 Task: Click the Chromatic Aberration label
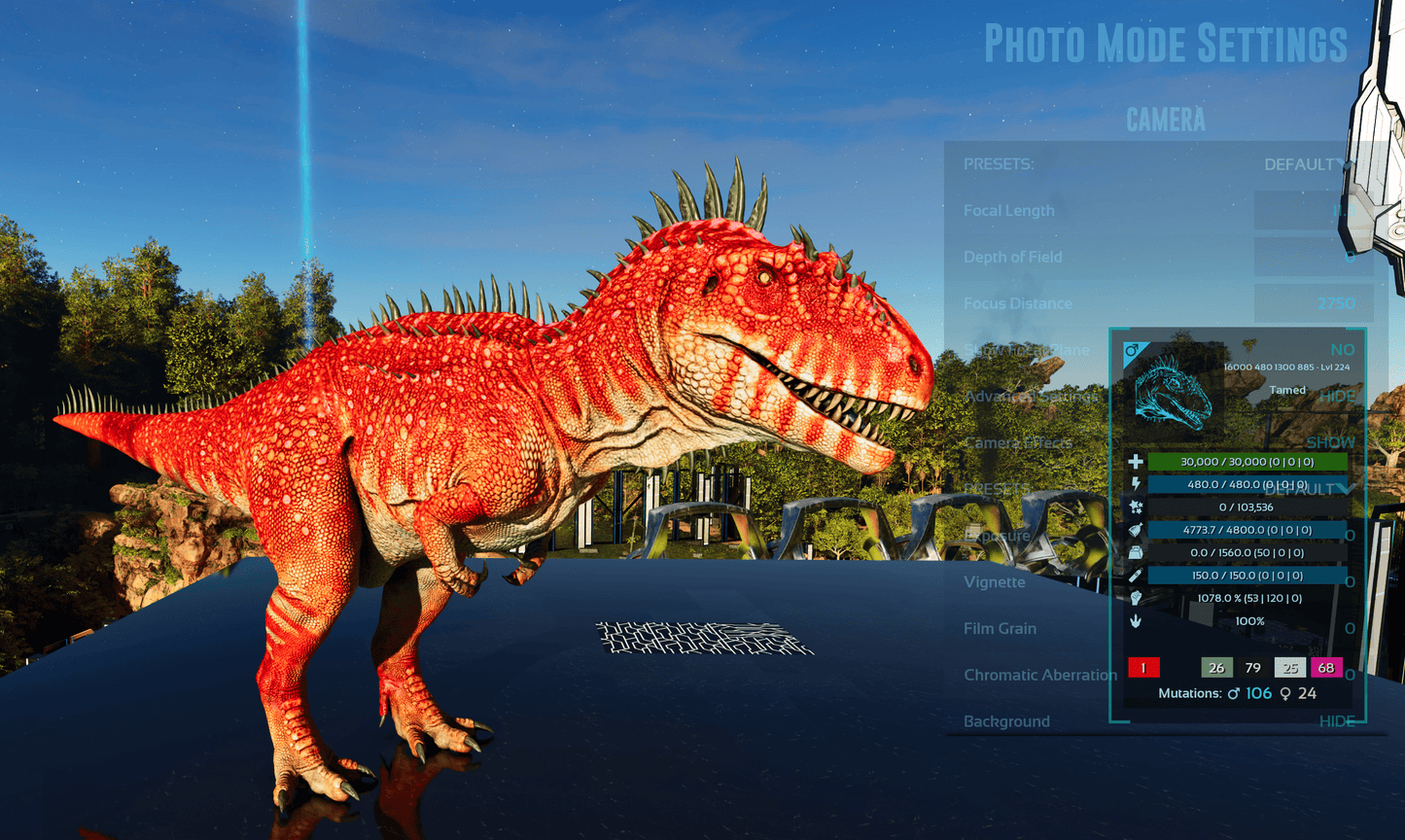pos(1040,675)
